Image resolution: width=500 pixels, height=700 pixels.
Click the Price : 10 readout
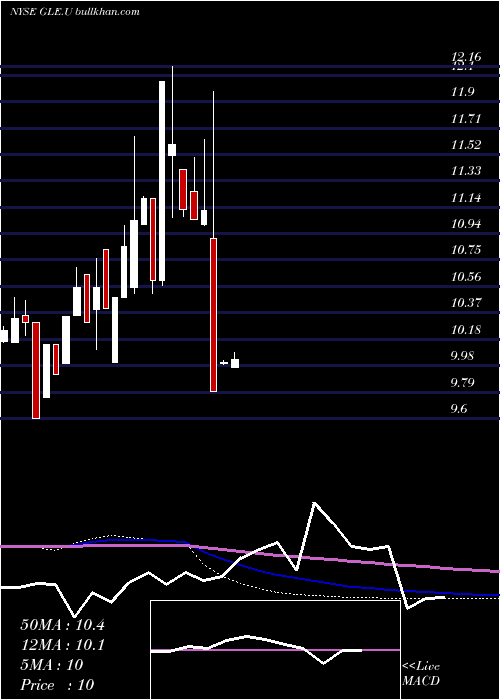(x=57, y=684)
